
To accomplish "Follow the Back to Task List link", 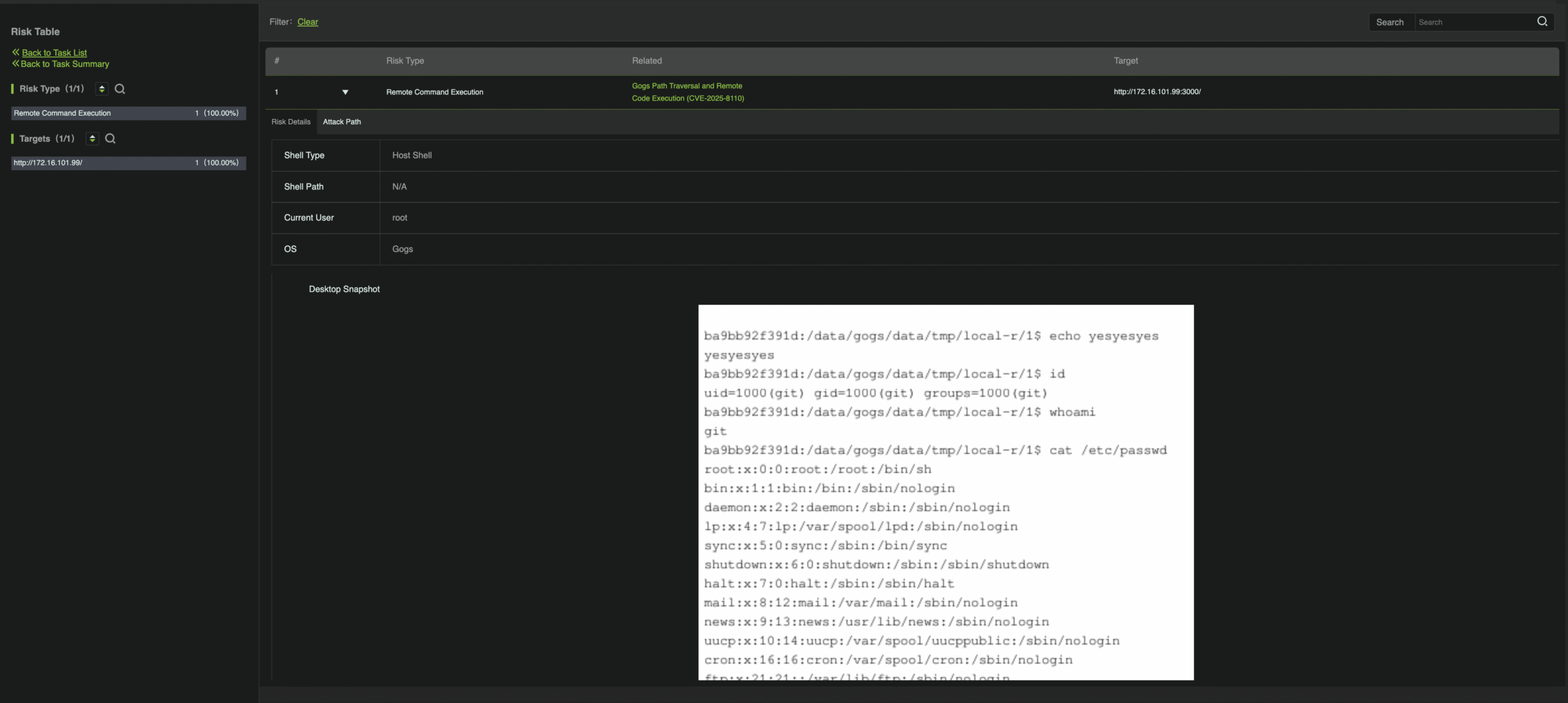I will [x=54, y=53].
